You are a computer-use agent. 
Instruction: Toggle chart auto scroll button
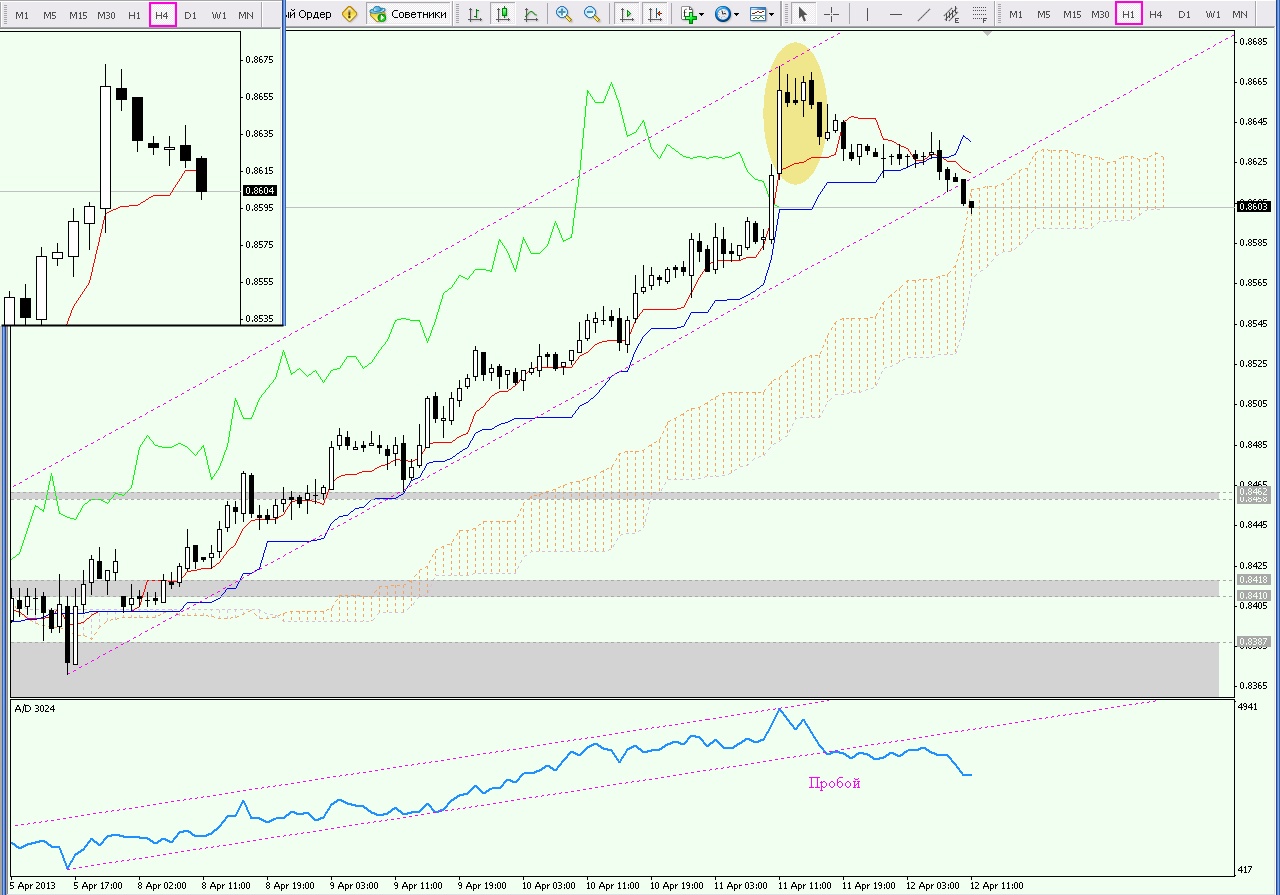tap(627, 14)
